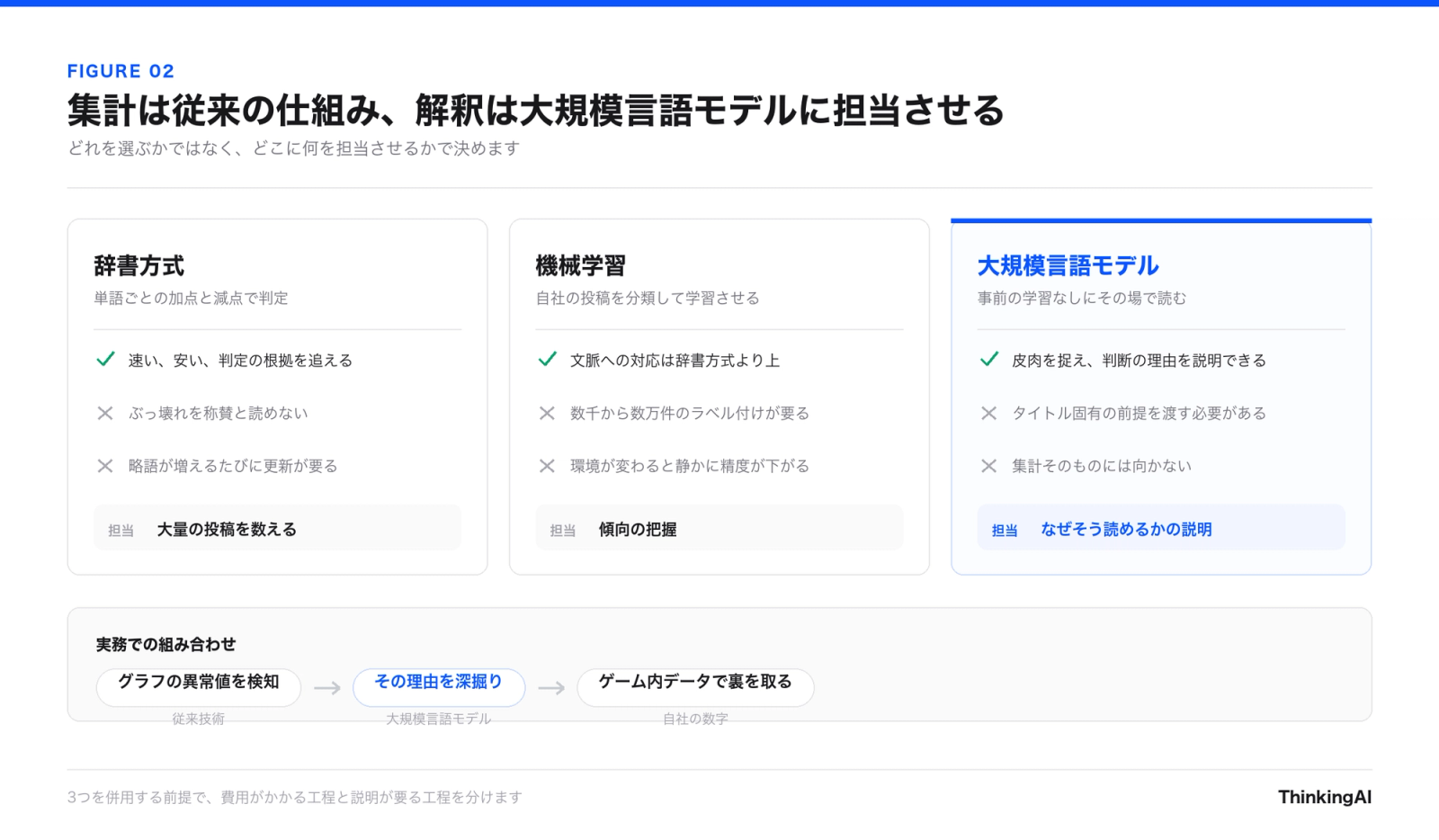Click the arrow after グラフの異常値を検知
This screenshot has height=840, width=1439.
tap(327, 688)
